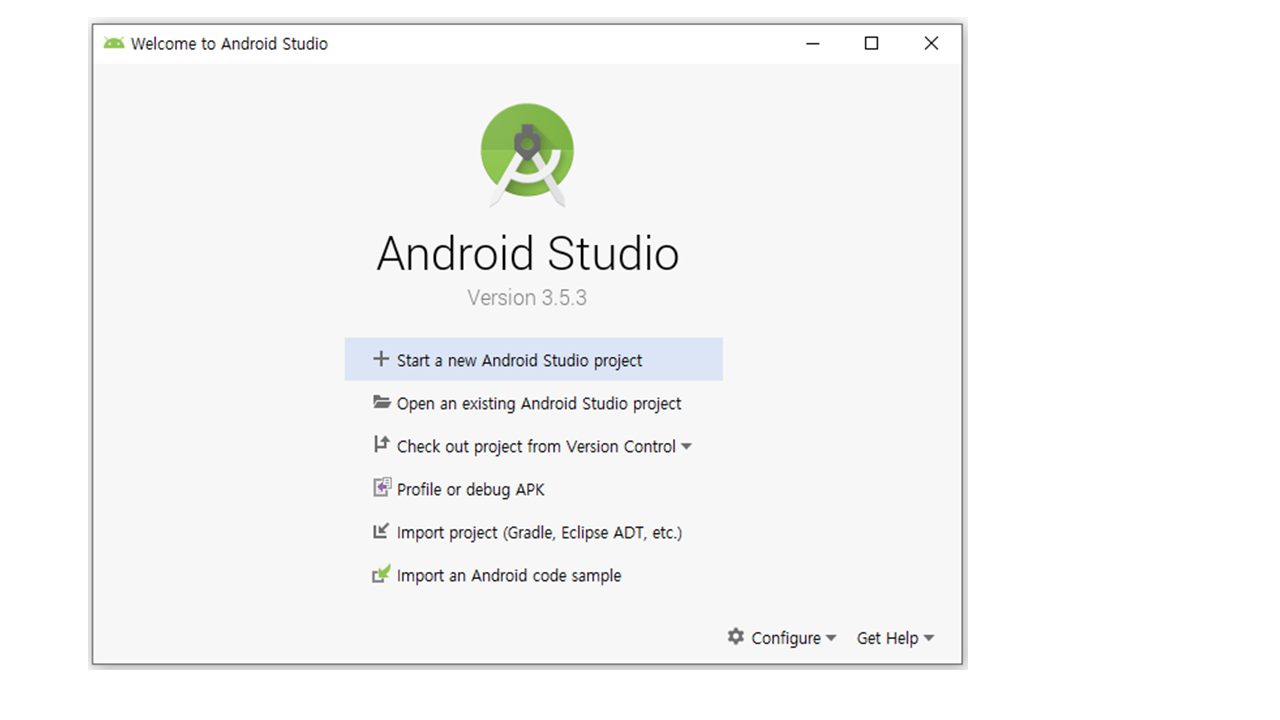Image resolution: width=1280 pixels, height=720 pixels.
Task: Click the version control checkout icon
Action: (381, 445)
